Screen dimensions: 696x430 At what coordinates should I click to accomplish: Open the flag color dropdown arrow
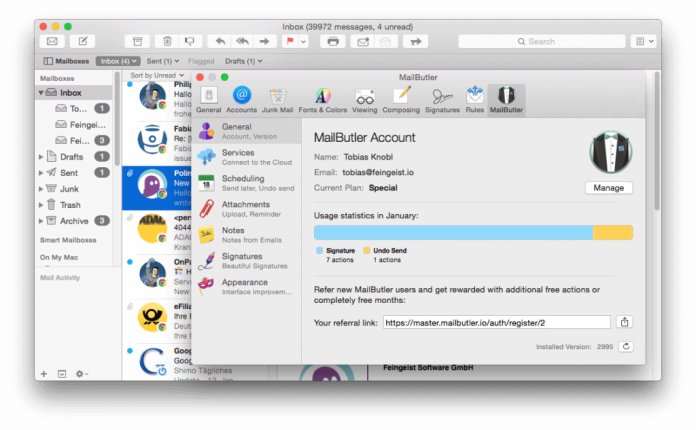[x=304, y=42]
